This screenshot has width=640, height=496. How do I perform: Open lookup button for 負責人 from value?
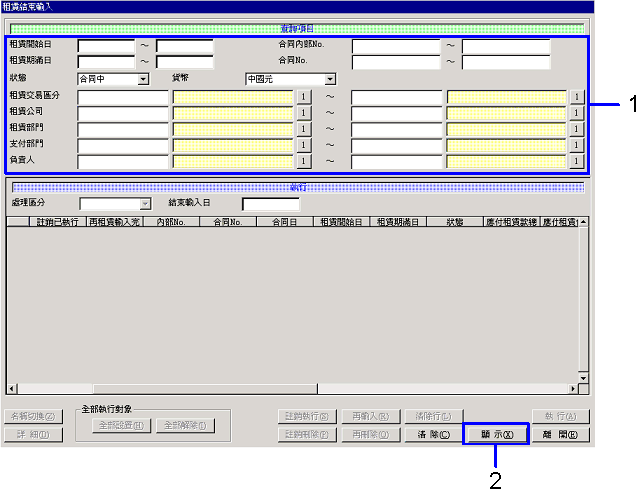304,161
